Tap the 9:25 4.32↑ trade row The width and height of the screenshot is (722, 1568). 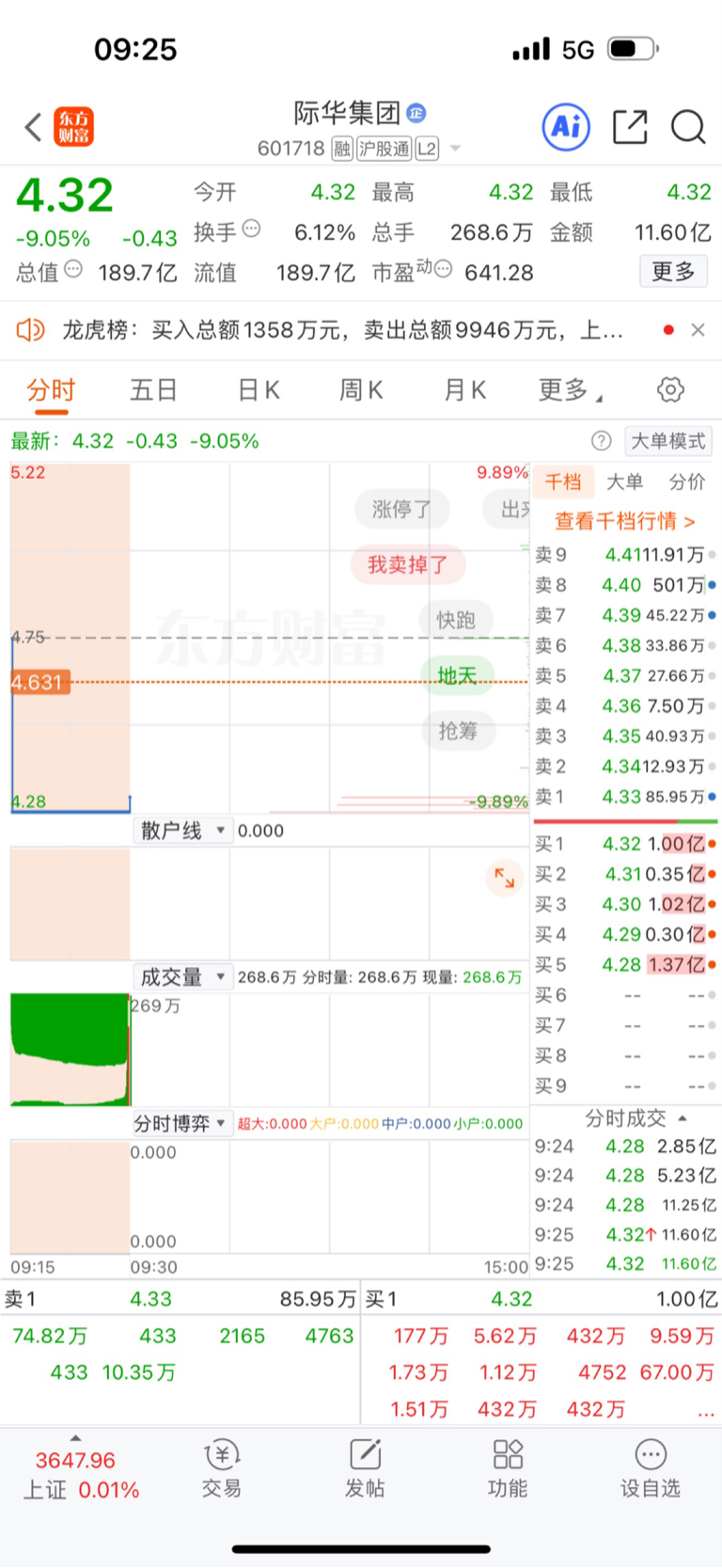pyautogui.click(x=625, y=1234)
